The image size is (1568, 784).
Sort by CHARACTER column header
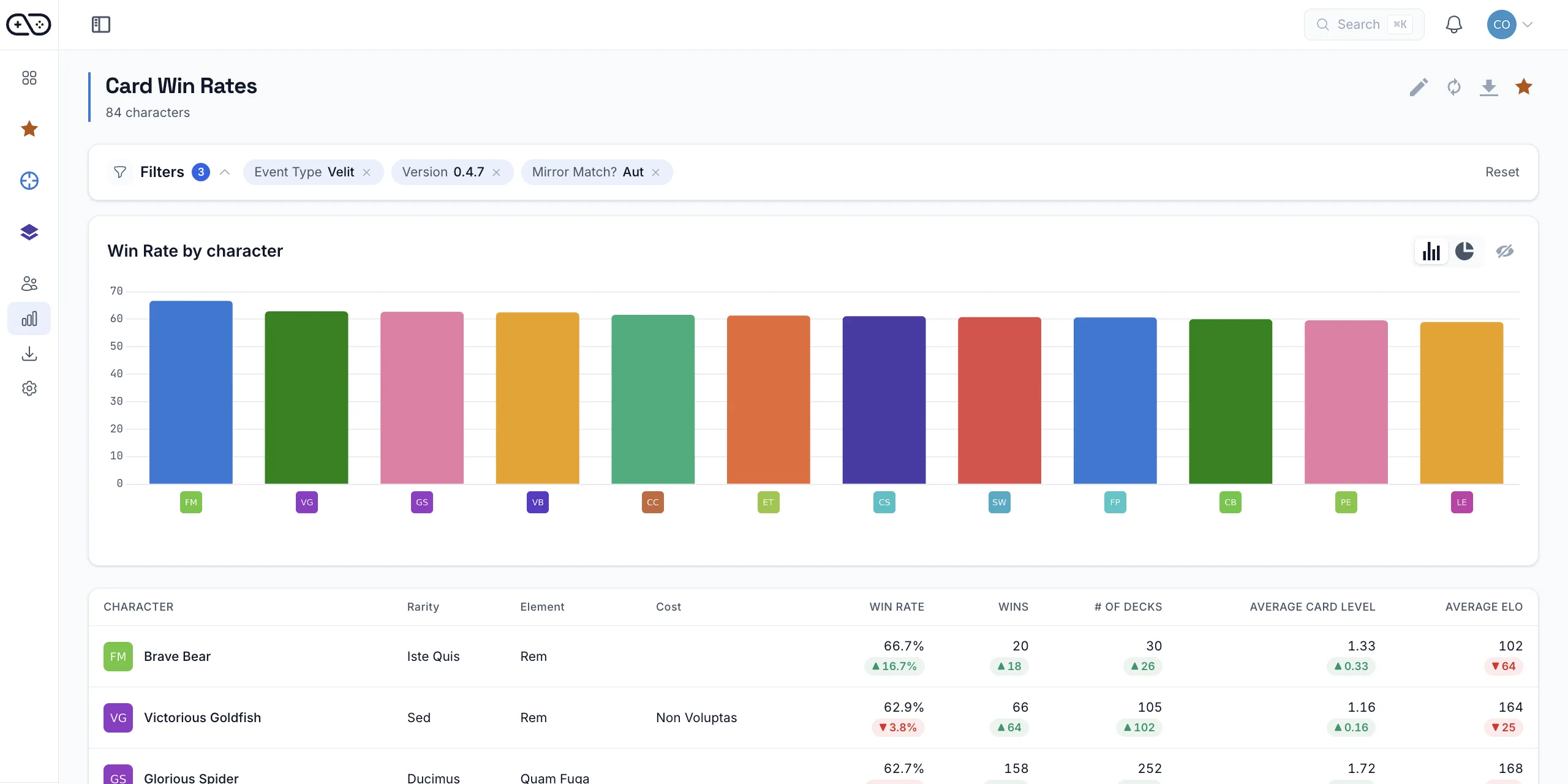138,607
